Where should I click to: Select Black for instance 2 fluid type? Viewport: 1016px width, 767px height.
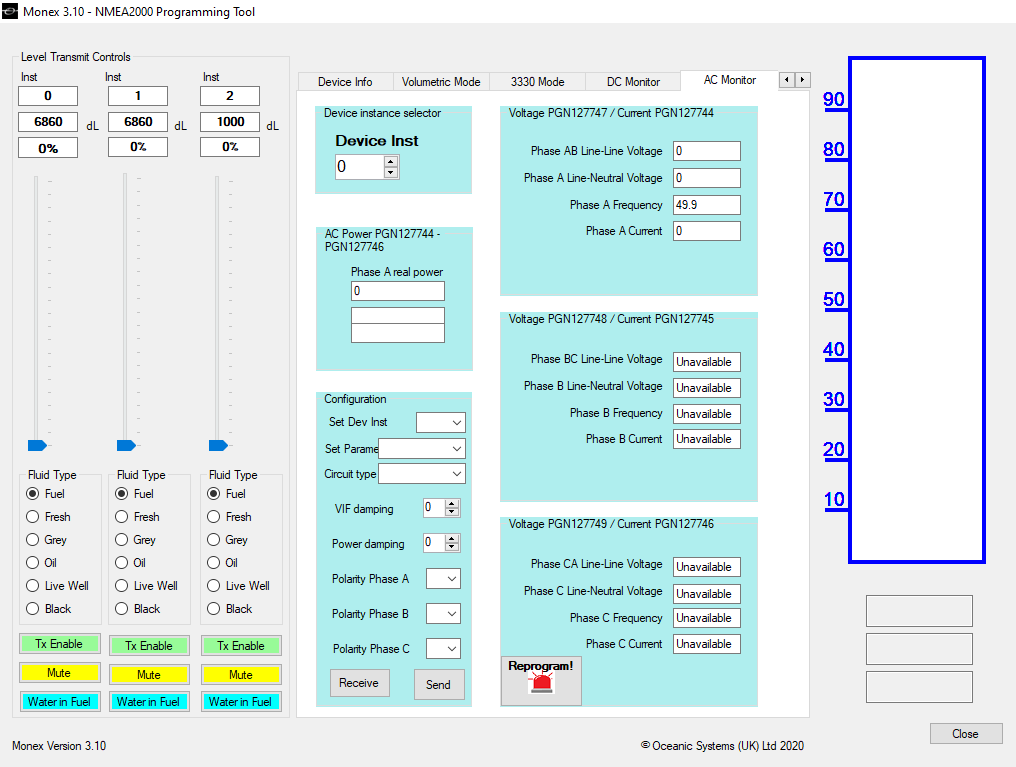[213, 609]
